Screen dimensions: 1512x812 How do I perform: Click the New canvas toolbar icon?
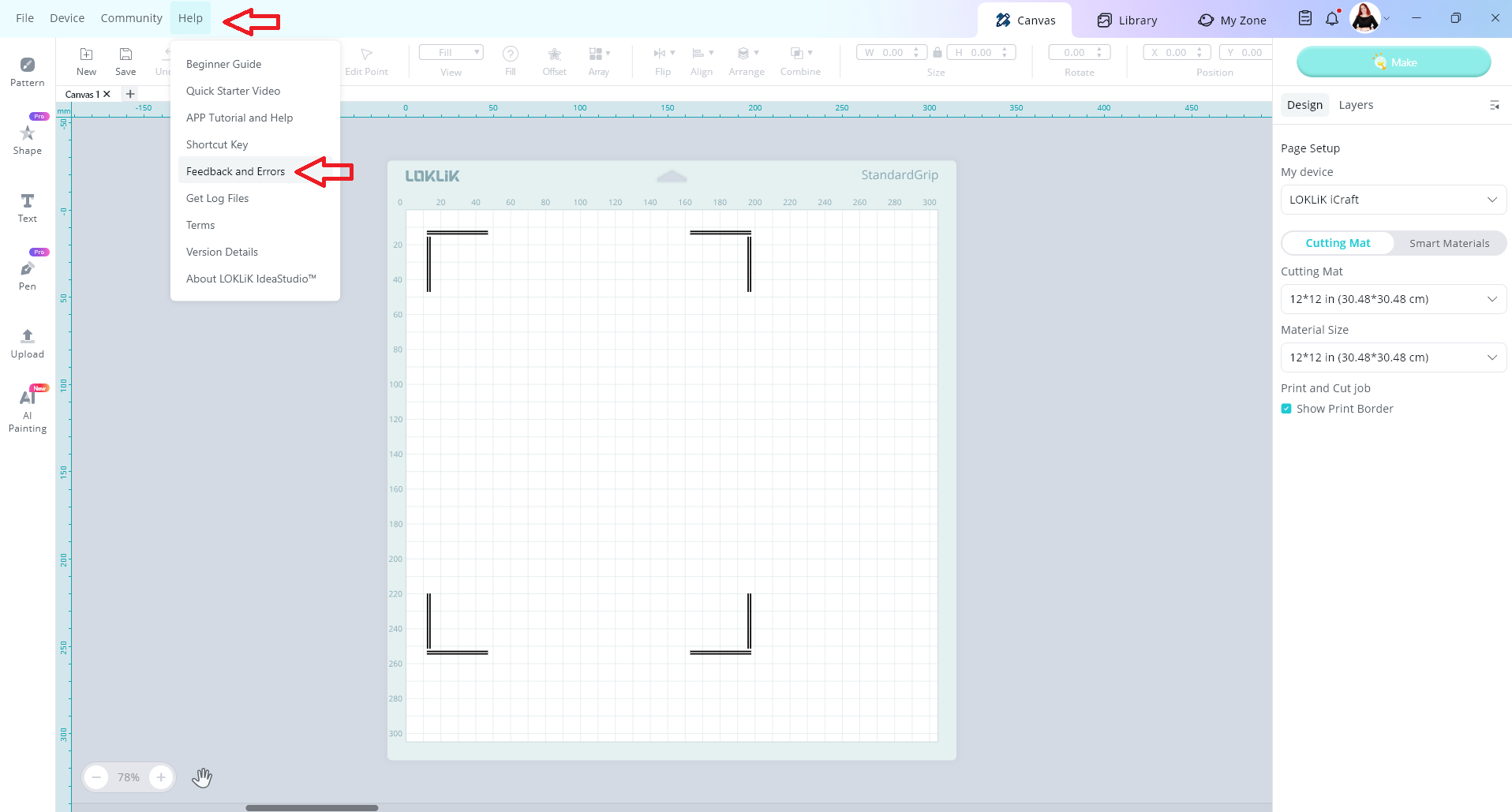click(x=86, y=61)
